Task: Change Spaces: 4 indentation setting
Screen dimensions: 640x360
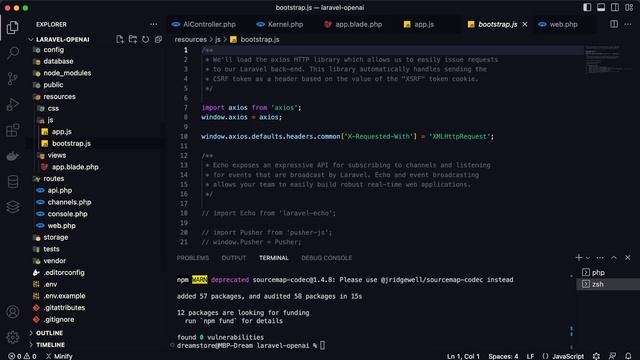Action: tap(503, 356)
